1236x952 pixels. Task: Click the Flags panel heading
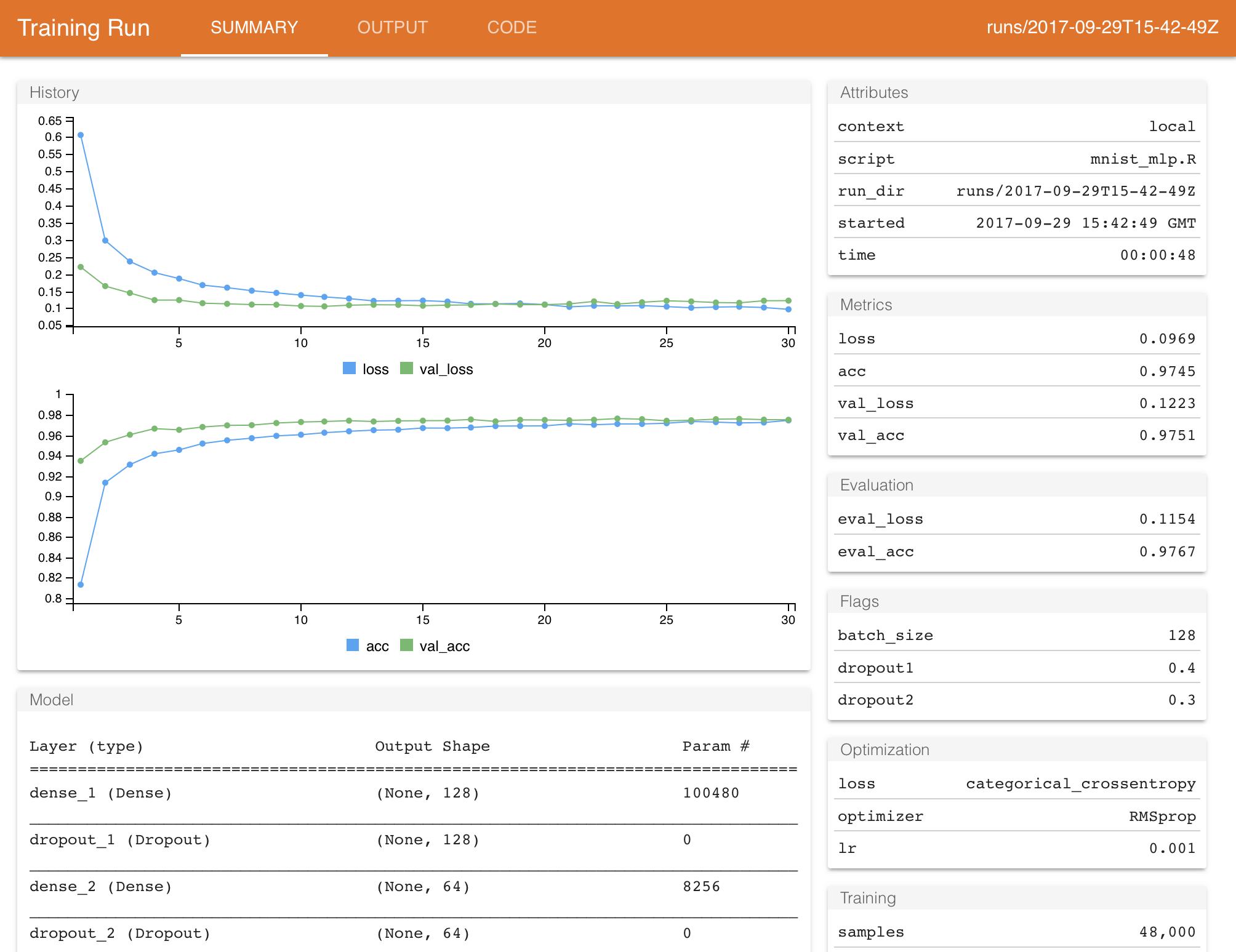coord(859,601)
